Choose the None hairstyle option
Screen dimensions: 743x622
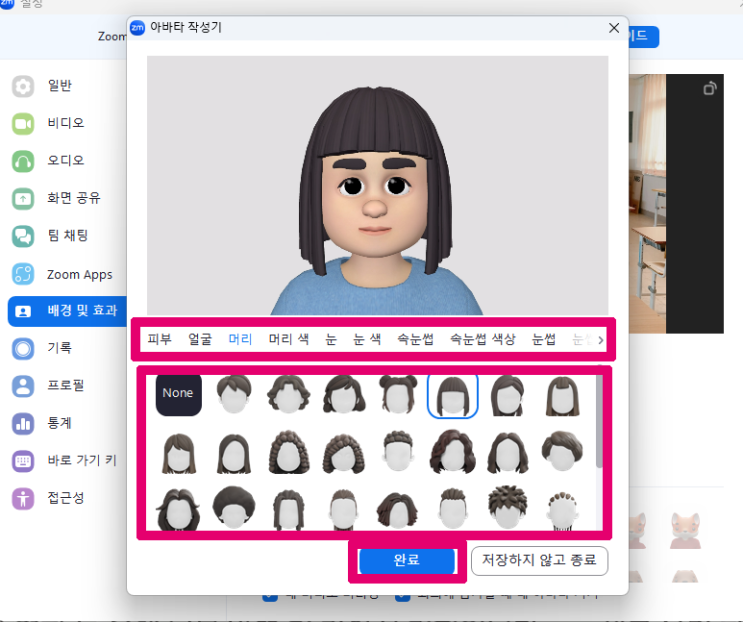click(178, 394)
